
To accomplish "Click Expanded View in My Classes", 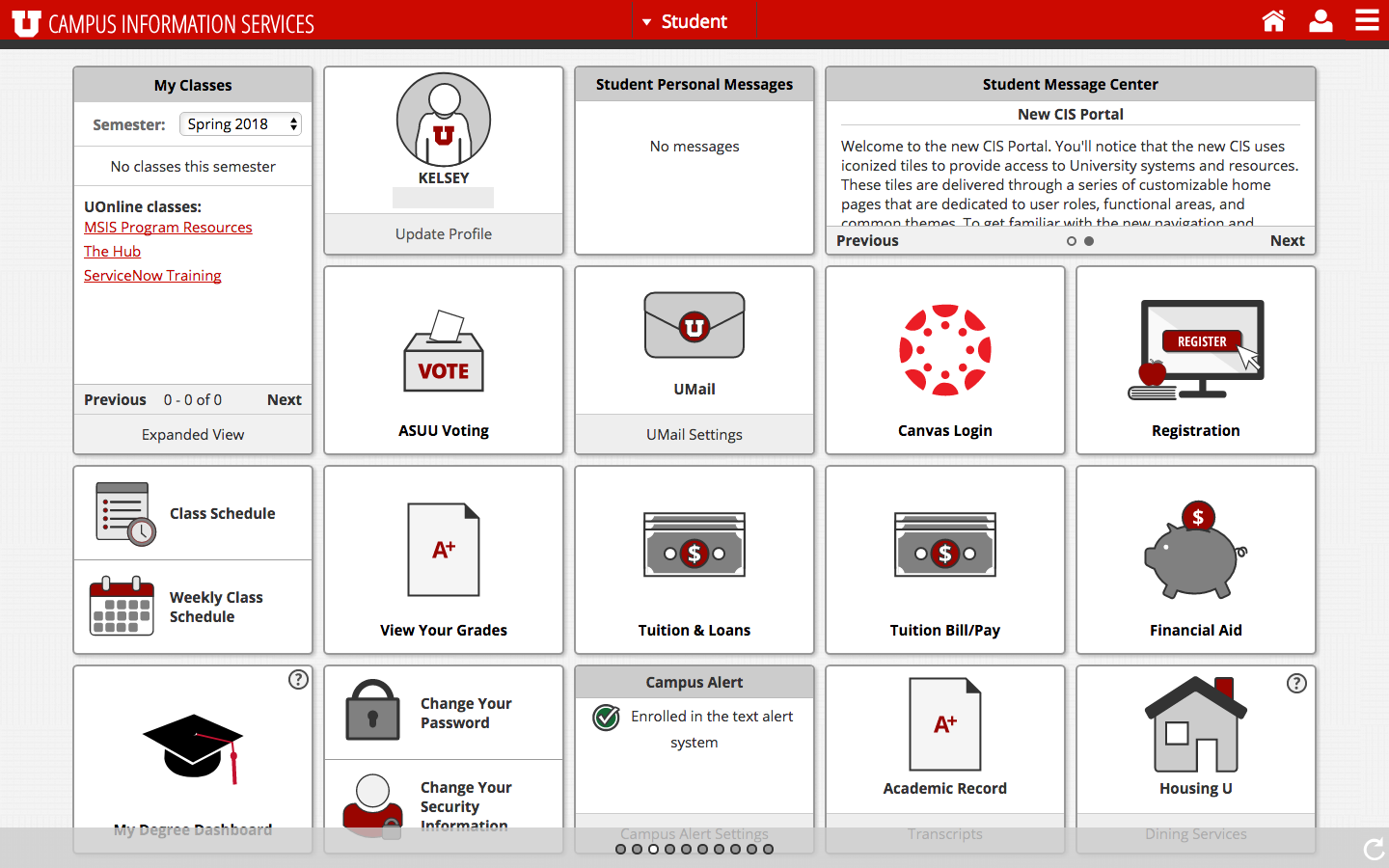I will pos(193,435).
